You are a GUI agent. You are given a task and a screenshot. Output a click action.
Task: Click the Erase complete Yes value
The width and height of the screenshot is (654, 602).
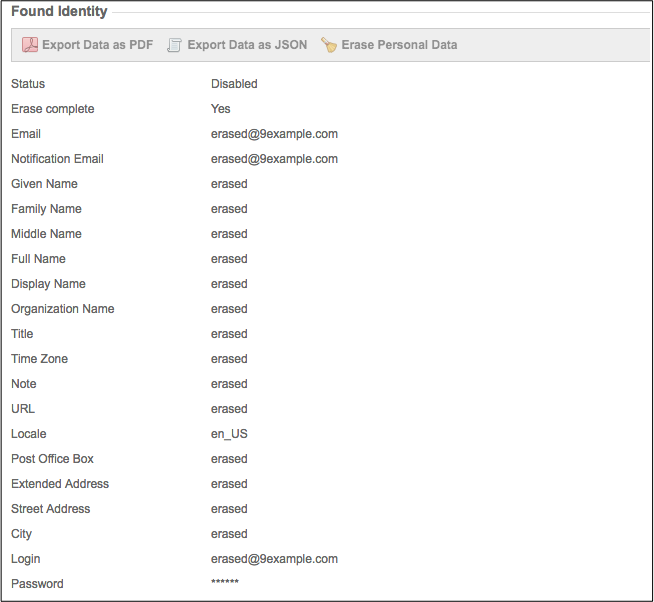pyautogui.click(x=220, y=109)
